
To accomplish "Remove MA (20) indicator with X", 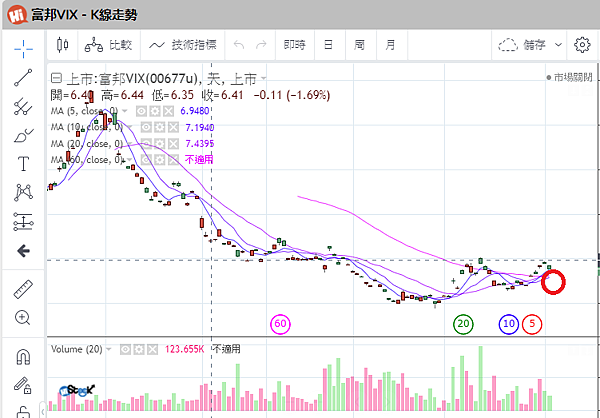I will [x=173, y=144].
